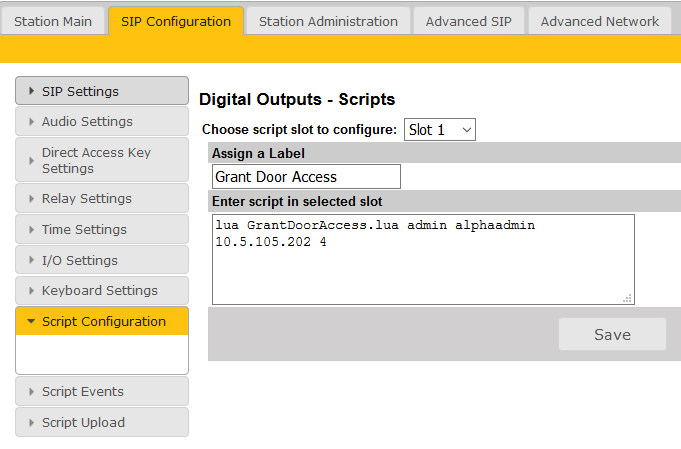Open Direct Access Key Settings section

102,161
